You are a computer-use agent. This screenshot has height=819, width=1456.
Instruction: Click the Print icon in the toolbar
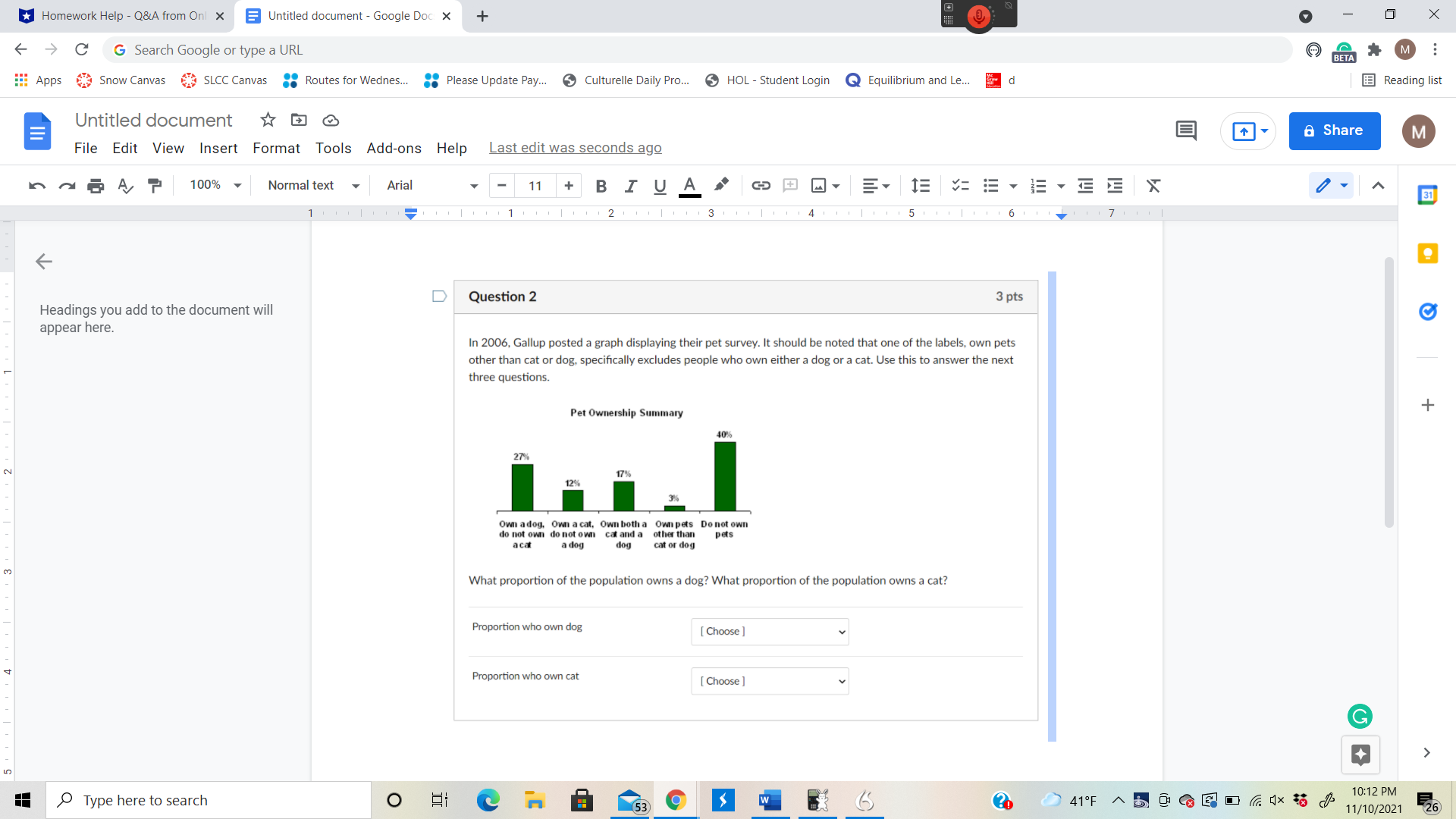pyautogui.click(x=96, y=185)
